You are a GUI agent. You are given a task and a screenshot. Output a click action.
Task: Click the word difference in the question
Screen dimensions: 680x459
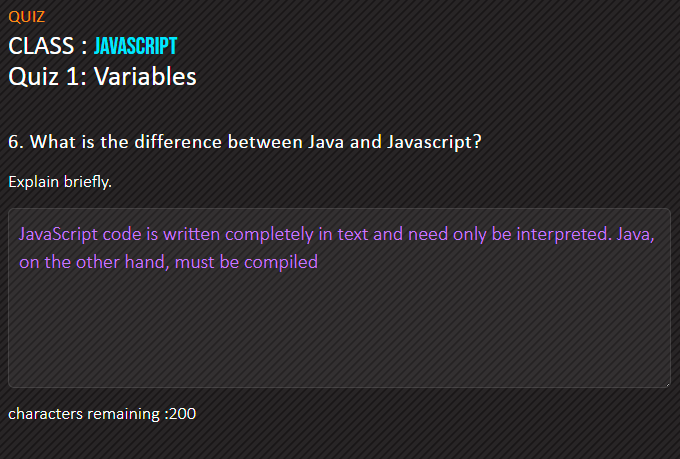(x=178, y=142)
